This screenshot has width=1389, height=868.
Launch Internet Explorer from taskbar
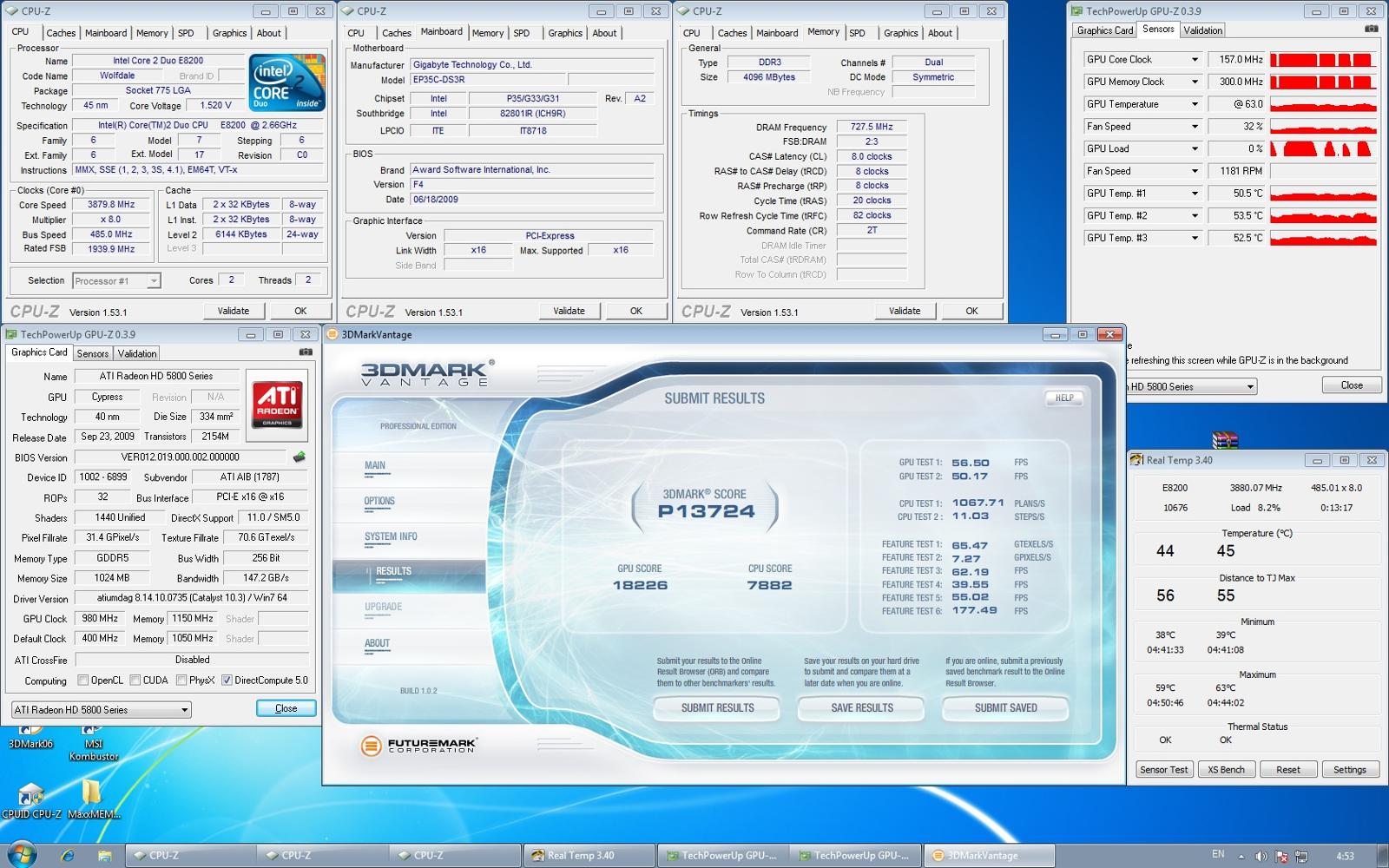(x=68, y=856)
